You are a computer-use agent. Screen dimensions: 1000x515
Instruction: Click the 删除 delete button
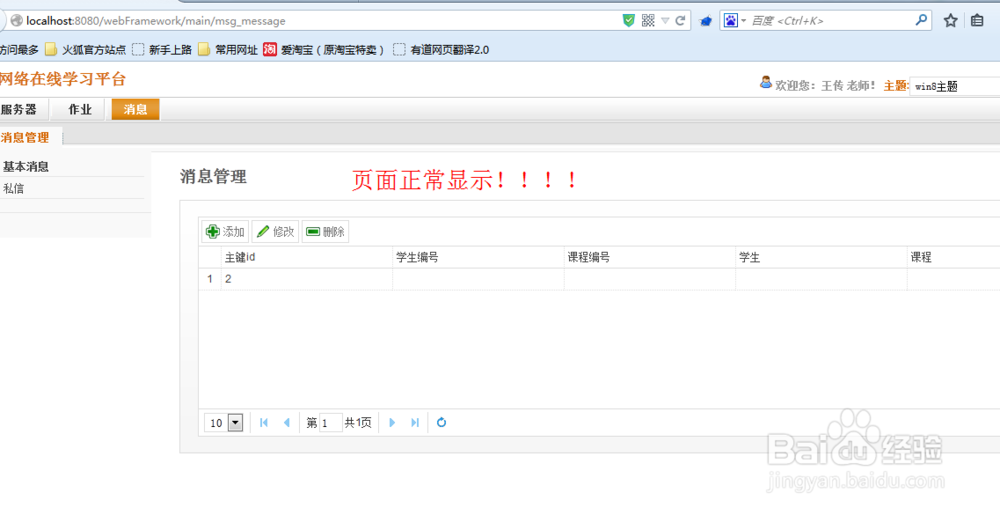[x=325, y=231]
